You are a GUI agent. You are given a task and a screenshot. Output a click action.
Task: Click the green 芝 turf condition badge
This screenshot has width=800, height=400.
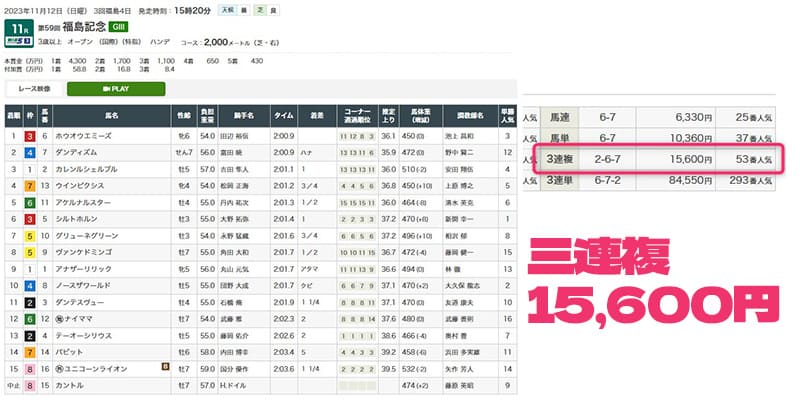(x=260, y=10)
